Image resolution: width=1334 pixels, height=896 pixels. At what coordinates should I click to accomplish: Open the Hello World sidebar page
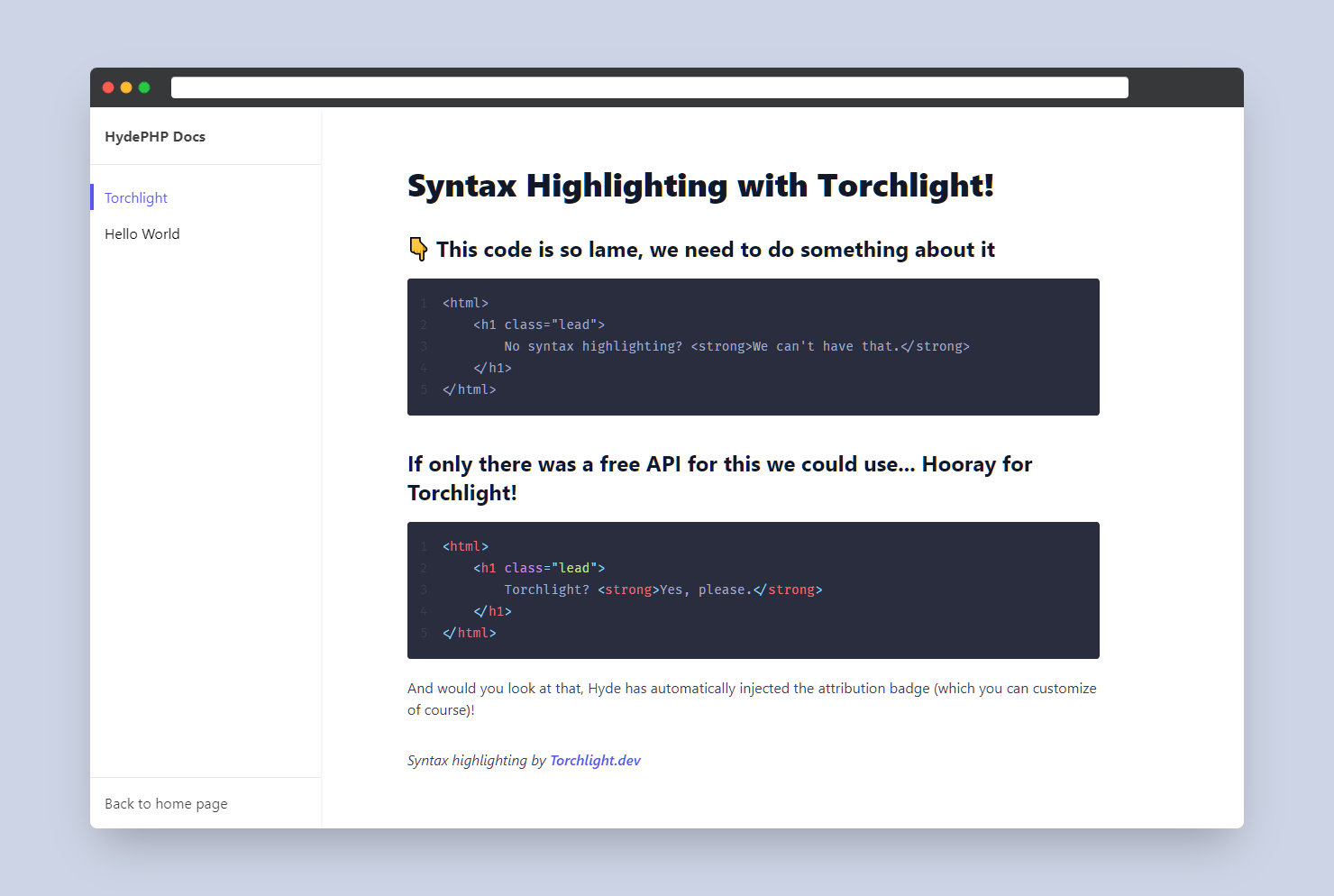point(142,233)
